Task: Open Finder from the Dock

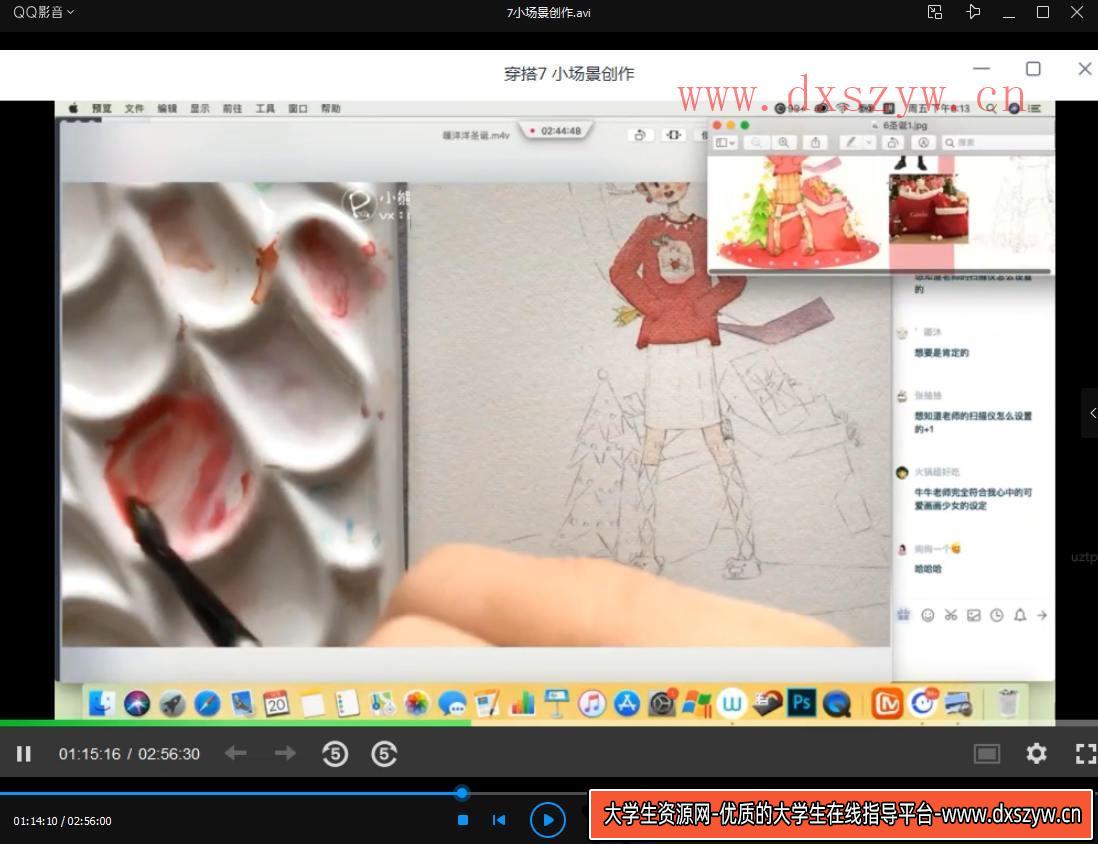Action: pos(102,703)
